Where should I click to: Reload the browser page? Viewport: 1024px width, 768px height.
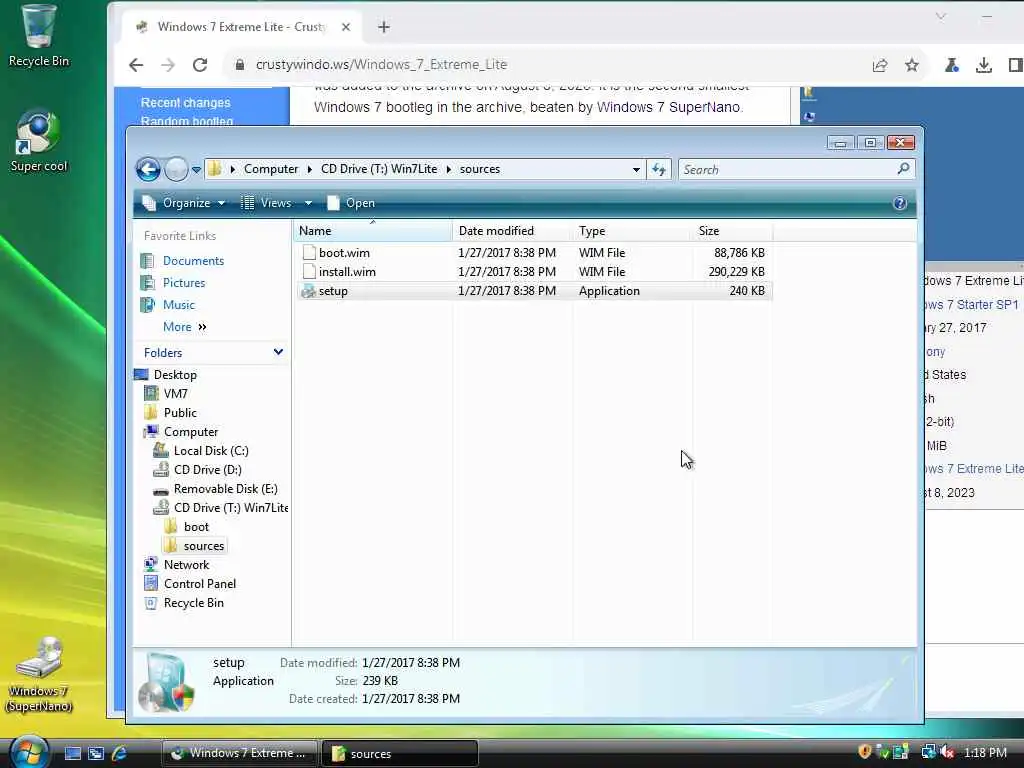pyautogui.click(x=200, y=65)
